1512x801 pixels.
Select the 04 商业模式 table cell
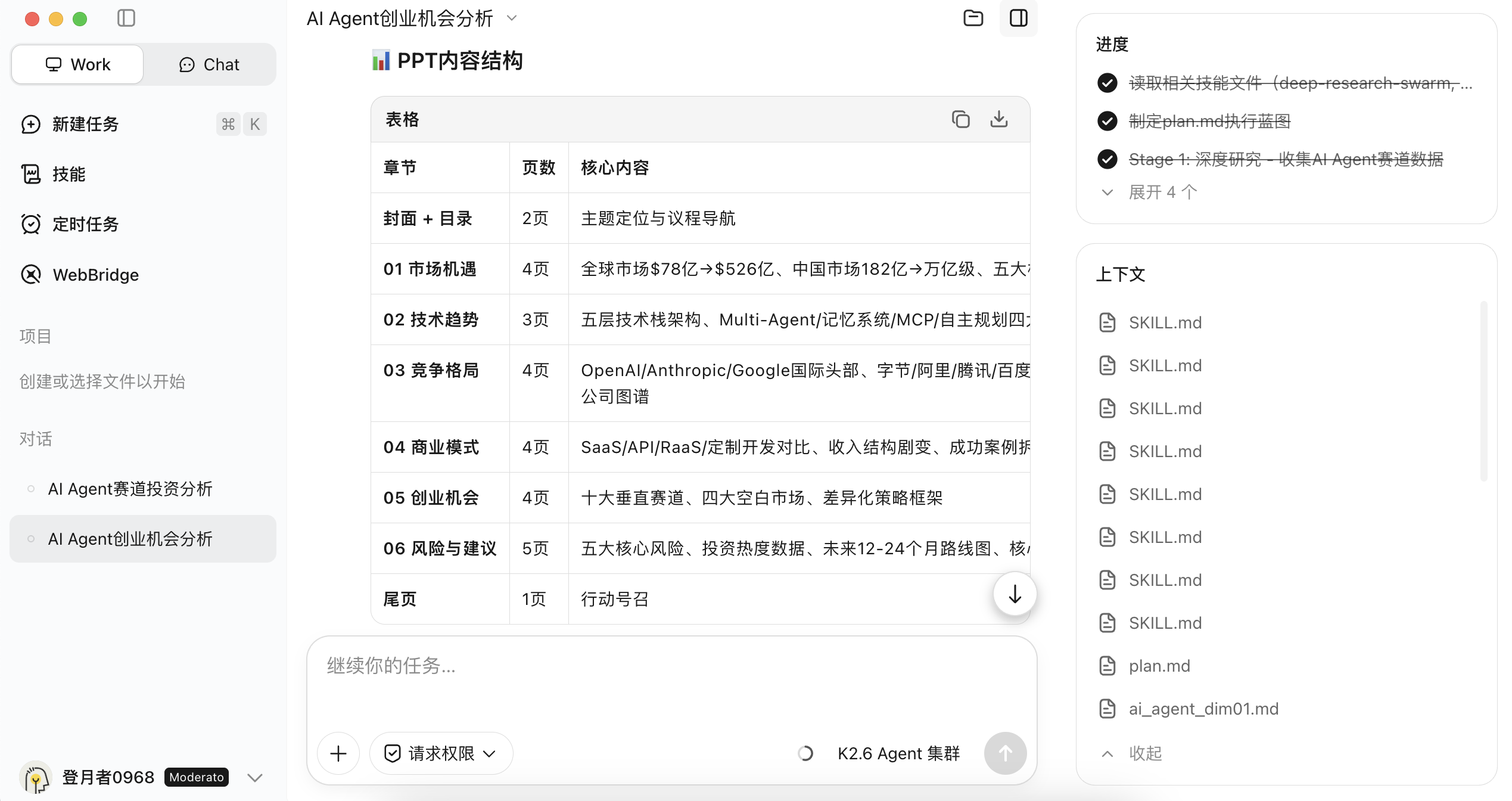coord(440,447)
